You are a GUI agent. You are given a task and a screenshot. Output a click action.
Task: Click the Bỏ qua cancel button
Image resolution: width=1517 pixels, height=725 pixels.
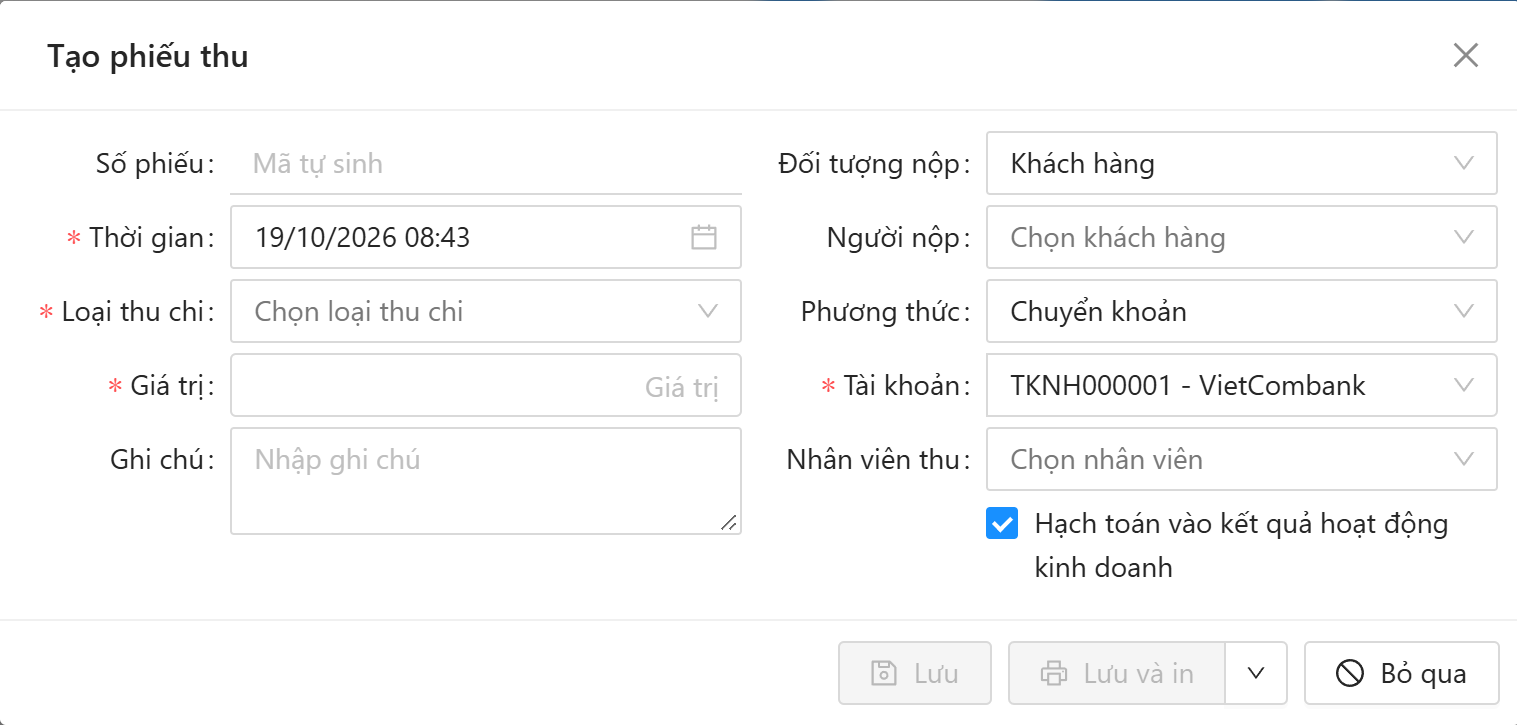pyautogui.click(x=1402, y=673)
